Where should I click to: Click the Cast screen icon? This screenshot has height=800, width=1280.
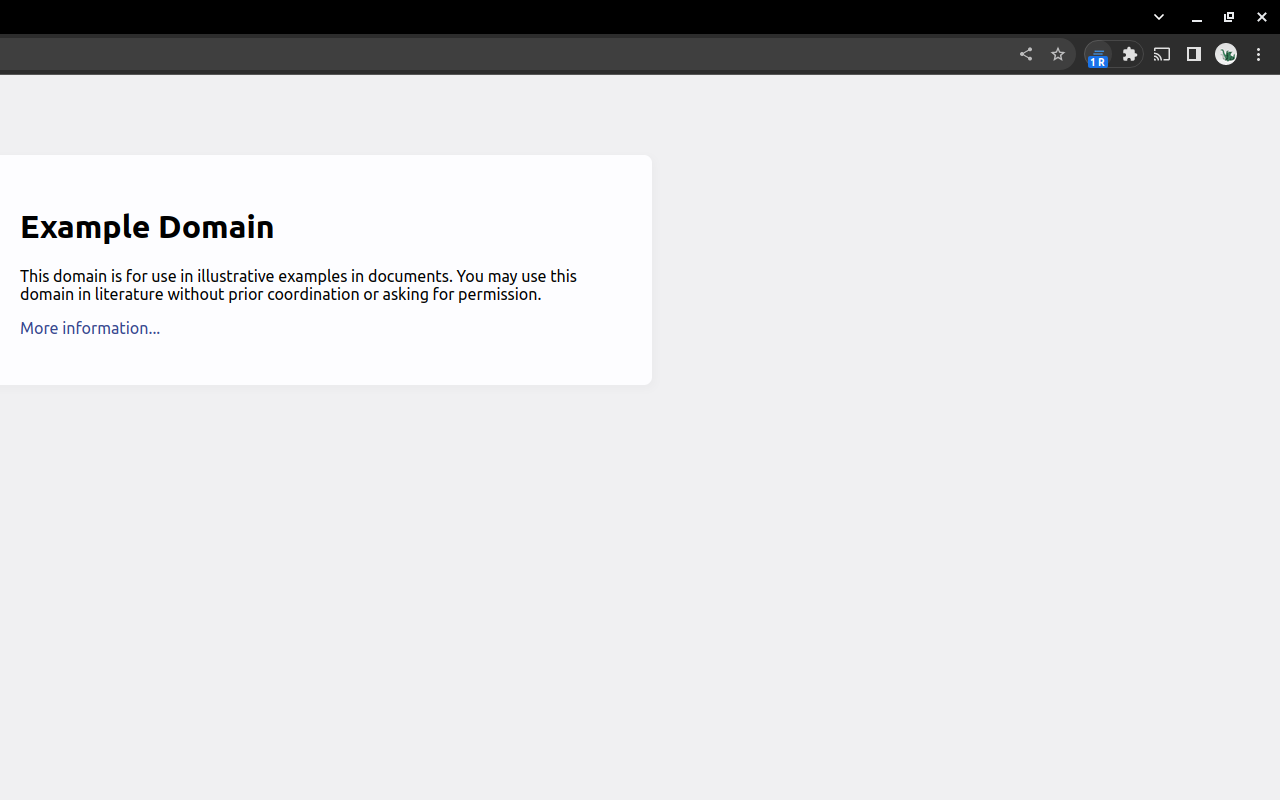[1162, 55]
